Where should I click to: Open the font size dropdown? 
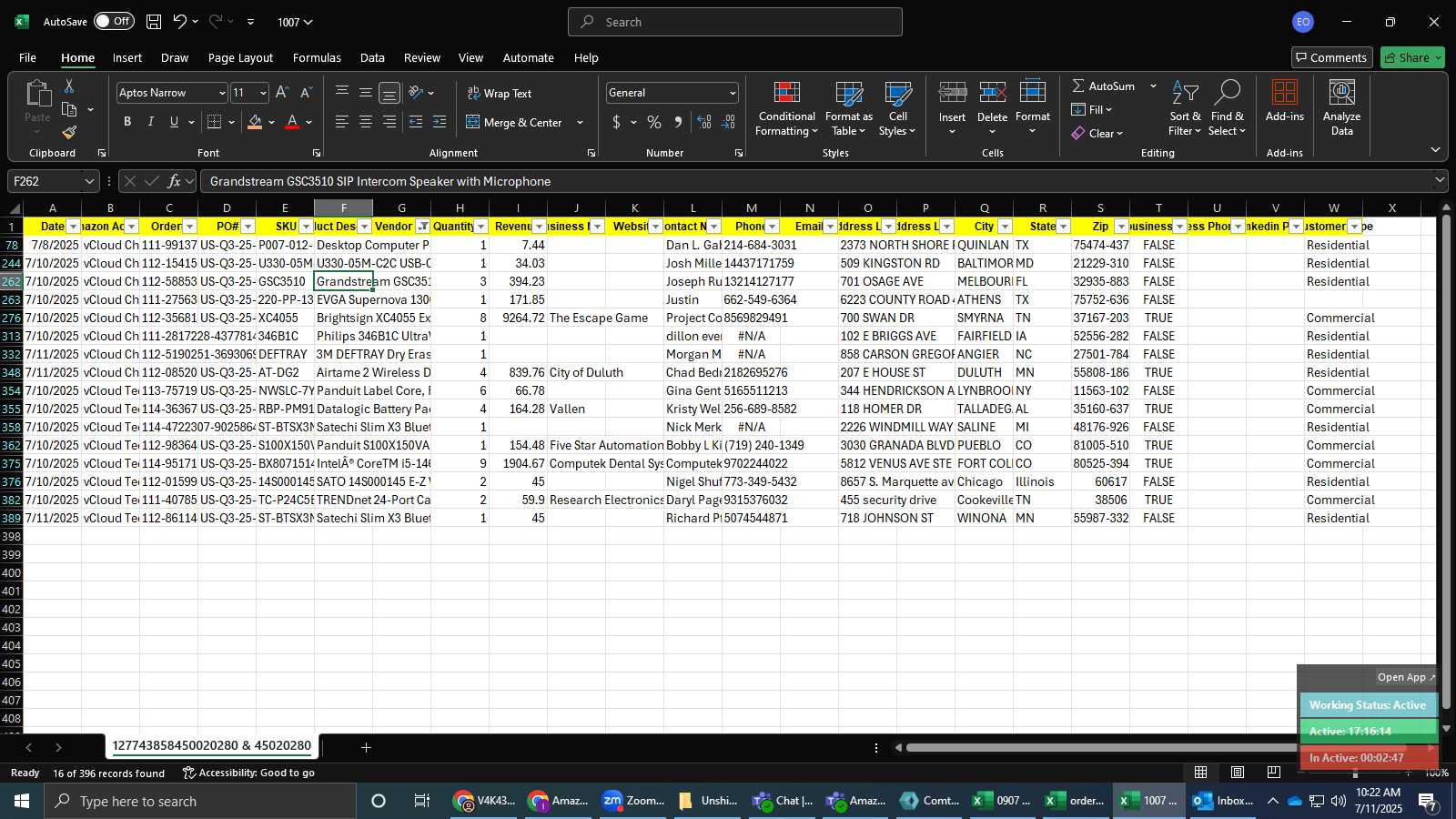pos(263,93)
